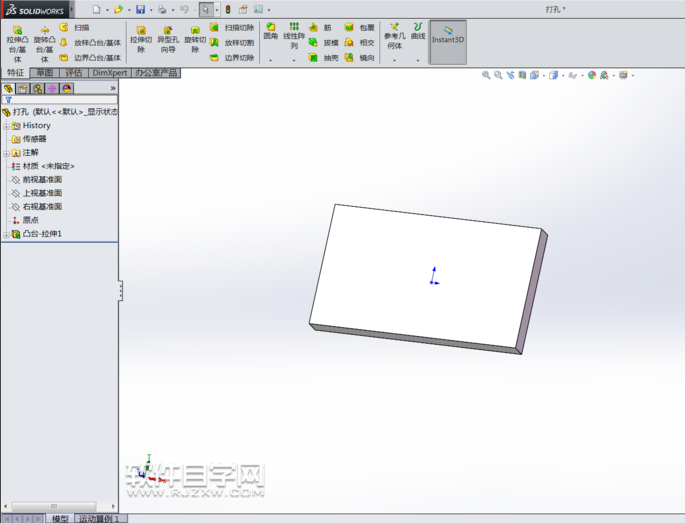Image resolution: width=685 pixels, height=523 pixels.
Task: Select the Fillet (圆角) tool
Action: [270, 31]
